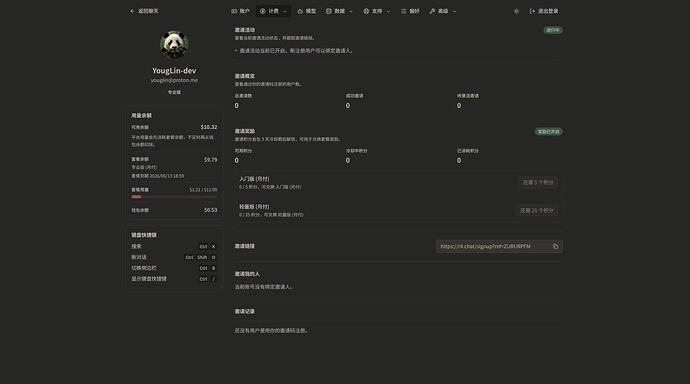
Task: Click the $9.79 plan balance value
Action: (210, 160)
